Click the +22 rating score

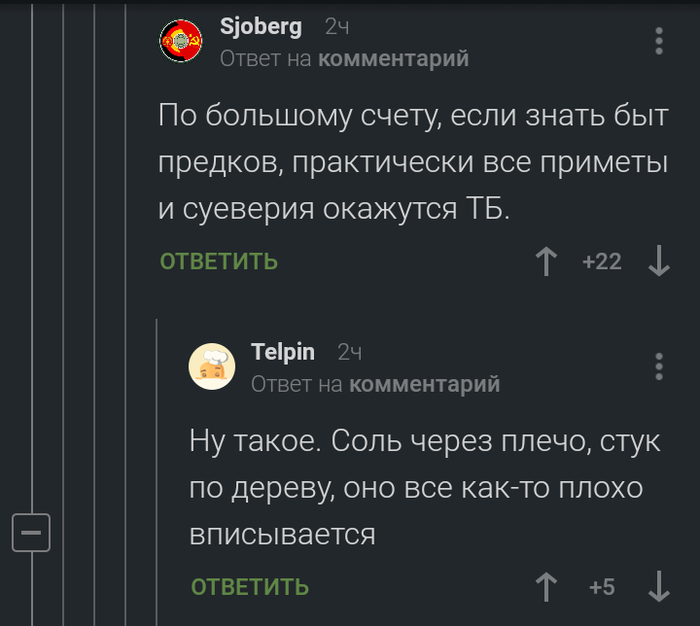[x=602, y=262]
